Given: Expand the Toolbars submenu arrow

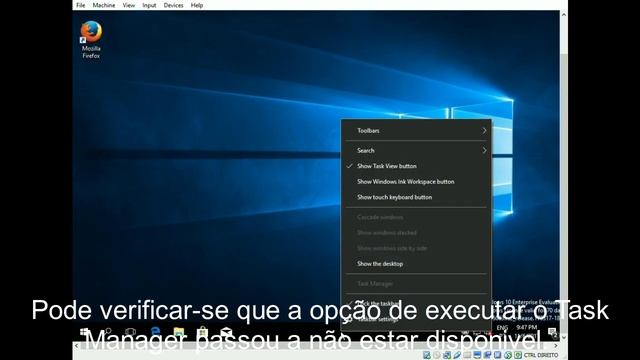Looking at the screenshot, I should tap(484, 131).
